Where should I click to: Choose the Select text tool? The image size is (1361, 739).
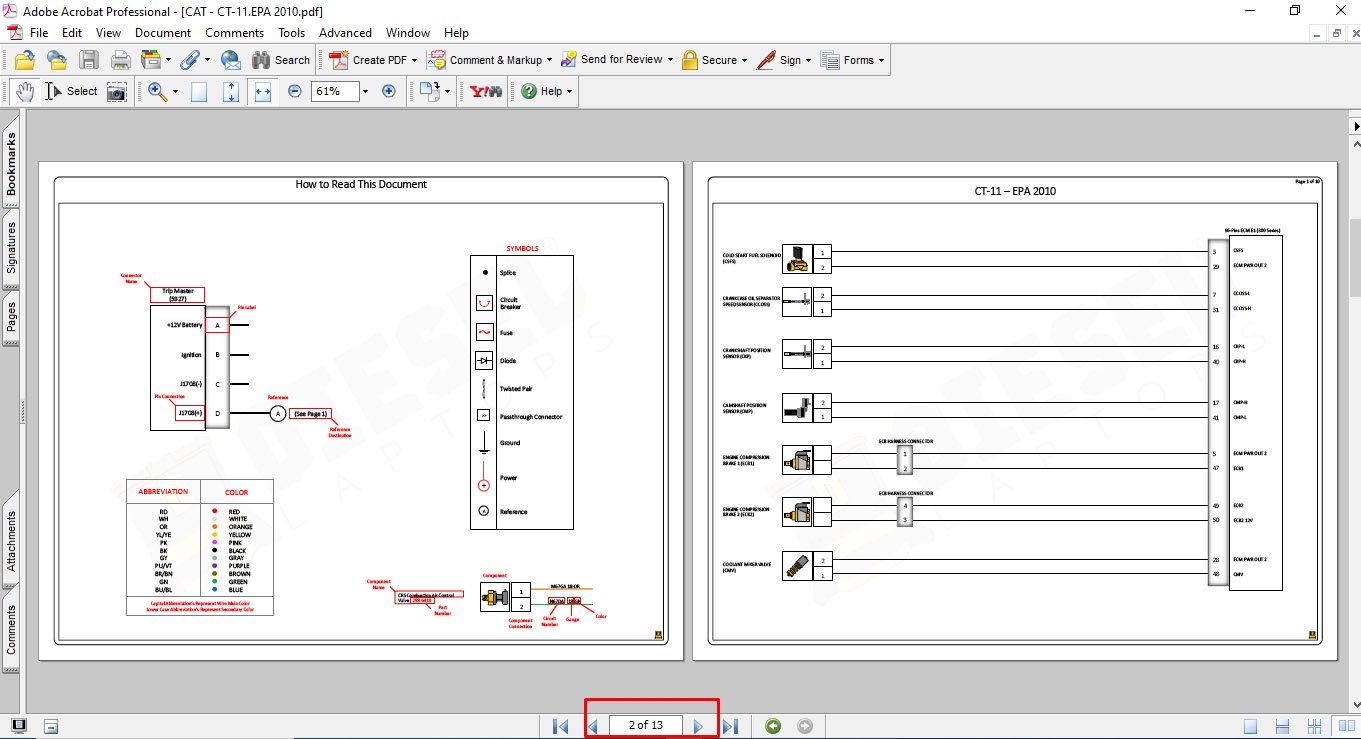[x=71, y=91]
